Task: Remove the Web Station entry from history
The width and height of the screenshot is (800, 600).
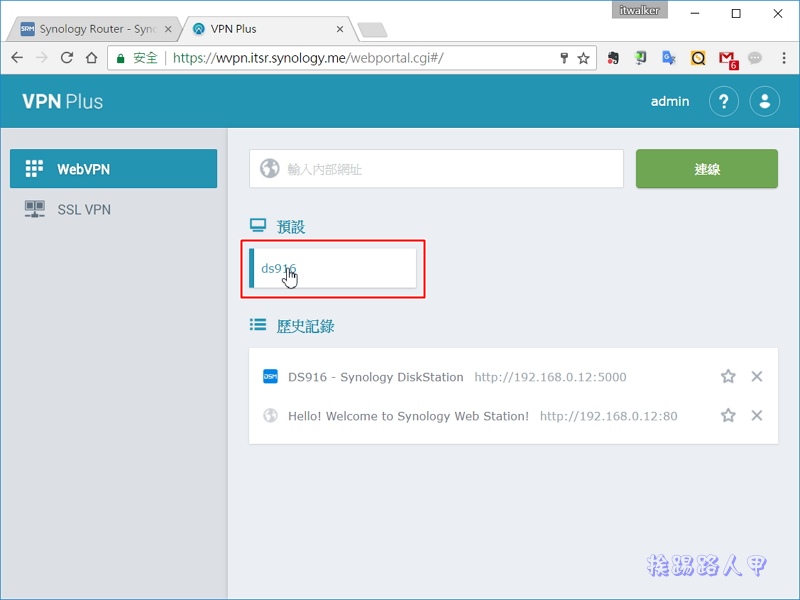Action: click(757, 415)
